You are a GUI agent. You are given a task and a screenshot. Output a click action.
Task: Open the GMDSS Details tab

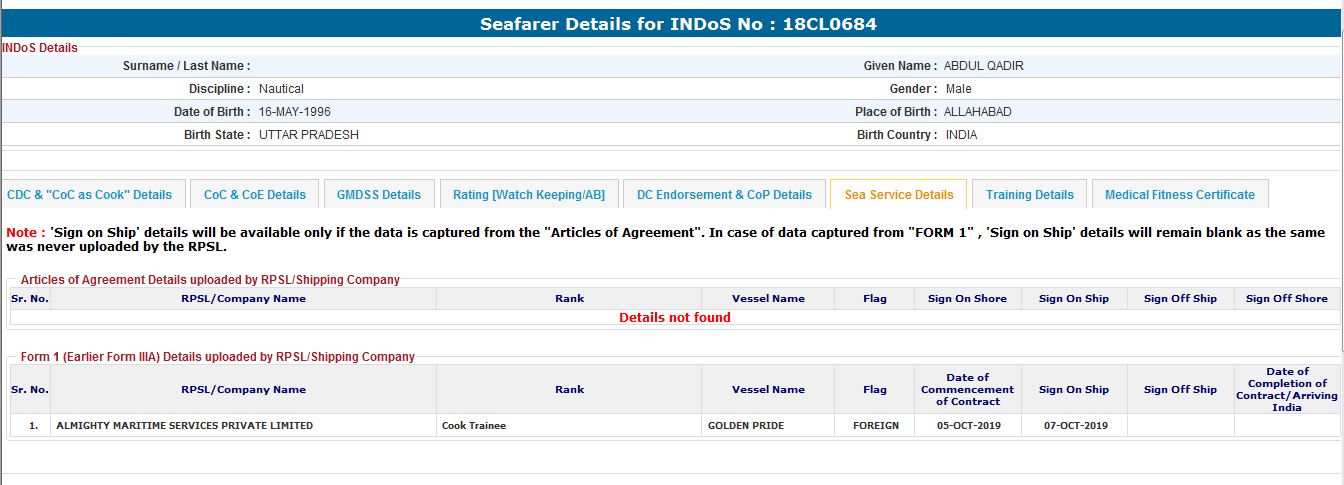(x=379, y=195)
